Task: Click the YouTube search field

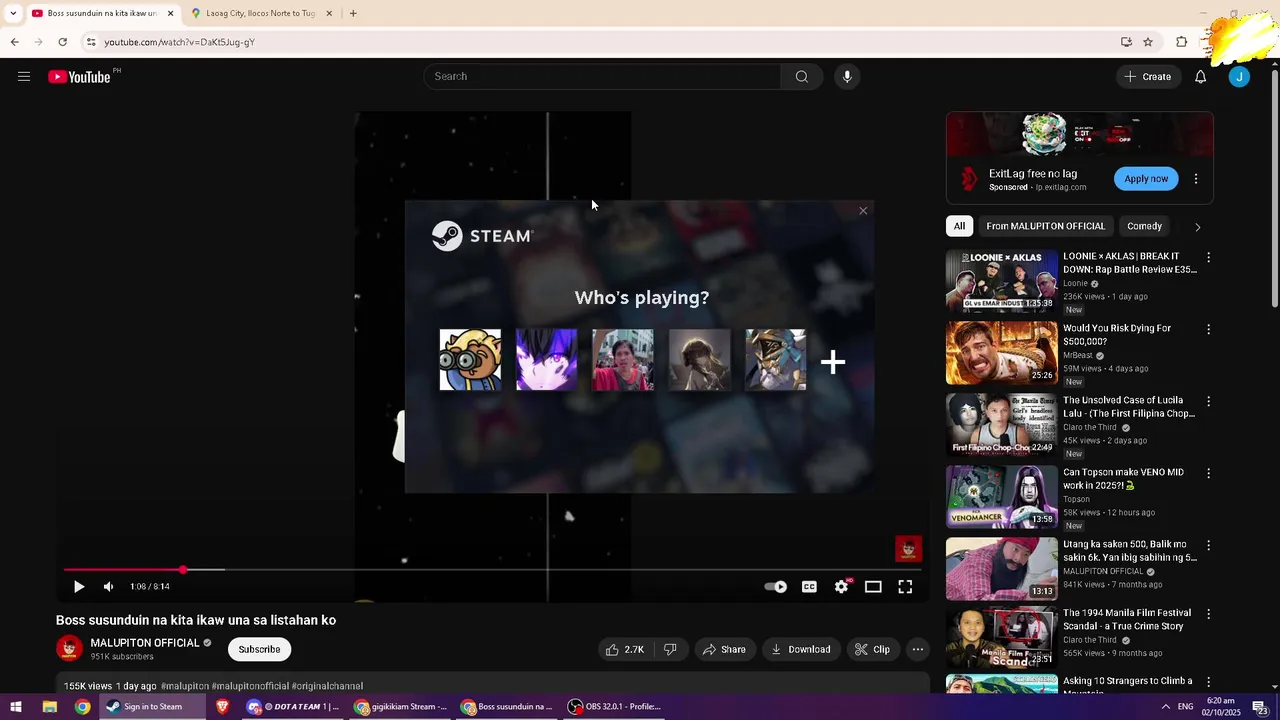Action: tap(603, 77)
